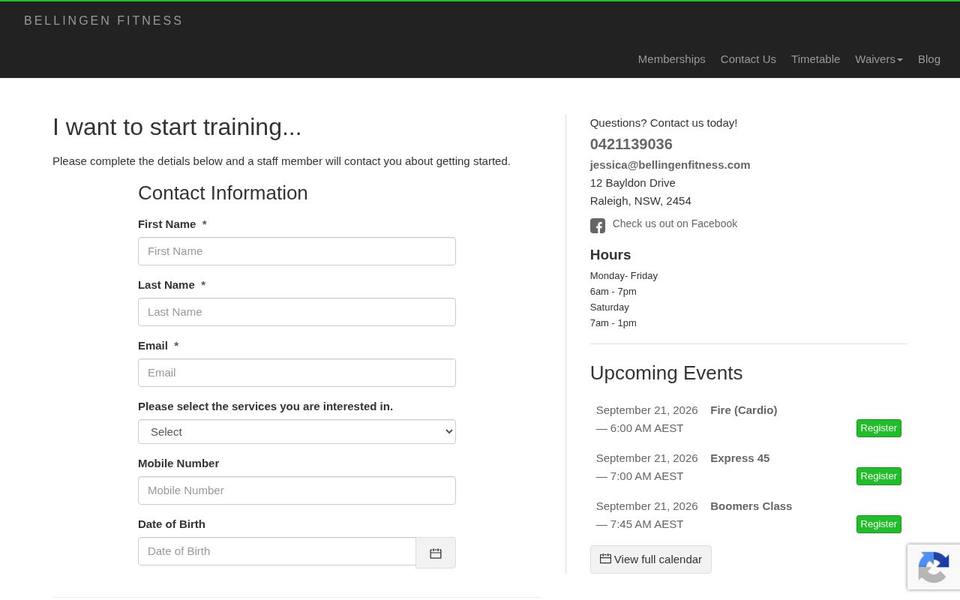Go to the Memberships page
Image resolution: width=960 pixels, height=600 pixels.
672,59
